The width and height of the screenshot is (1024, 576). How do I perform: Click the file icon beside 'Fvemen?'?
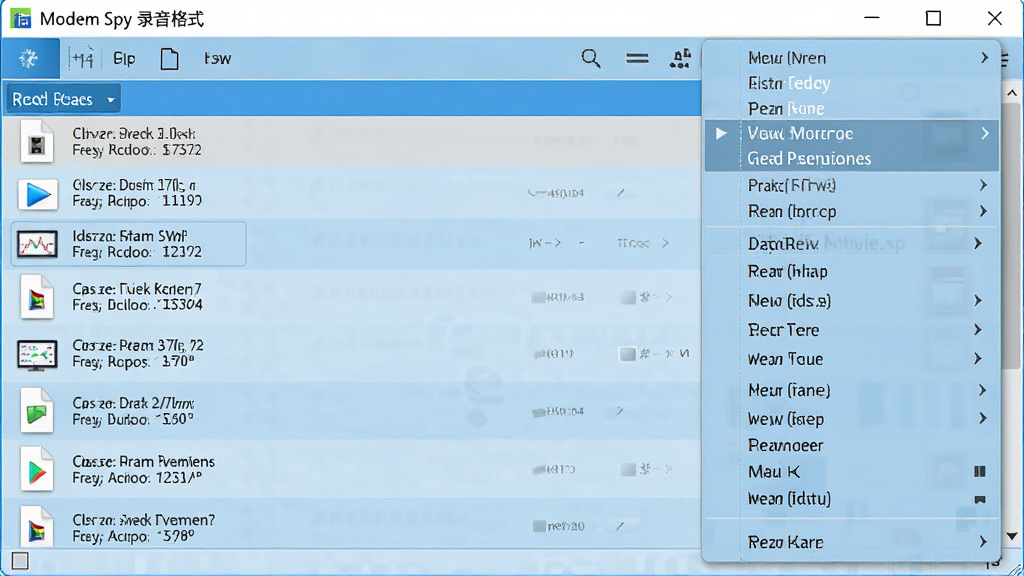coord(37,526)
